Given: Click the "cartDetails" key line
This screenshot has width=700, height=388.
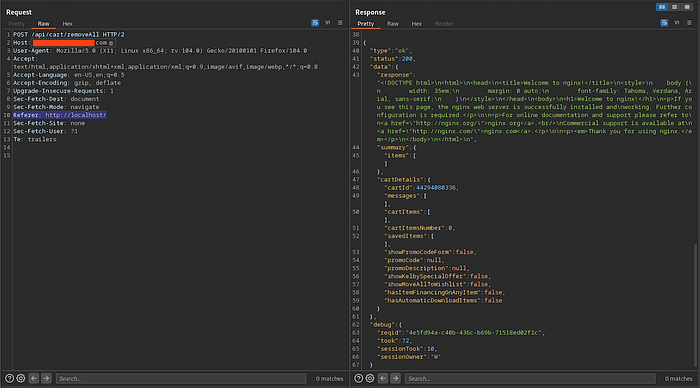Looking at the screenshot, I should 404,179.
